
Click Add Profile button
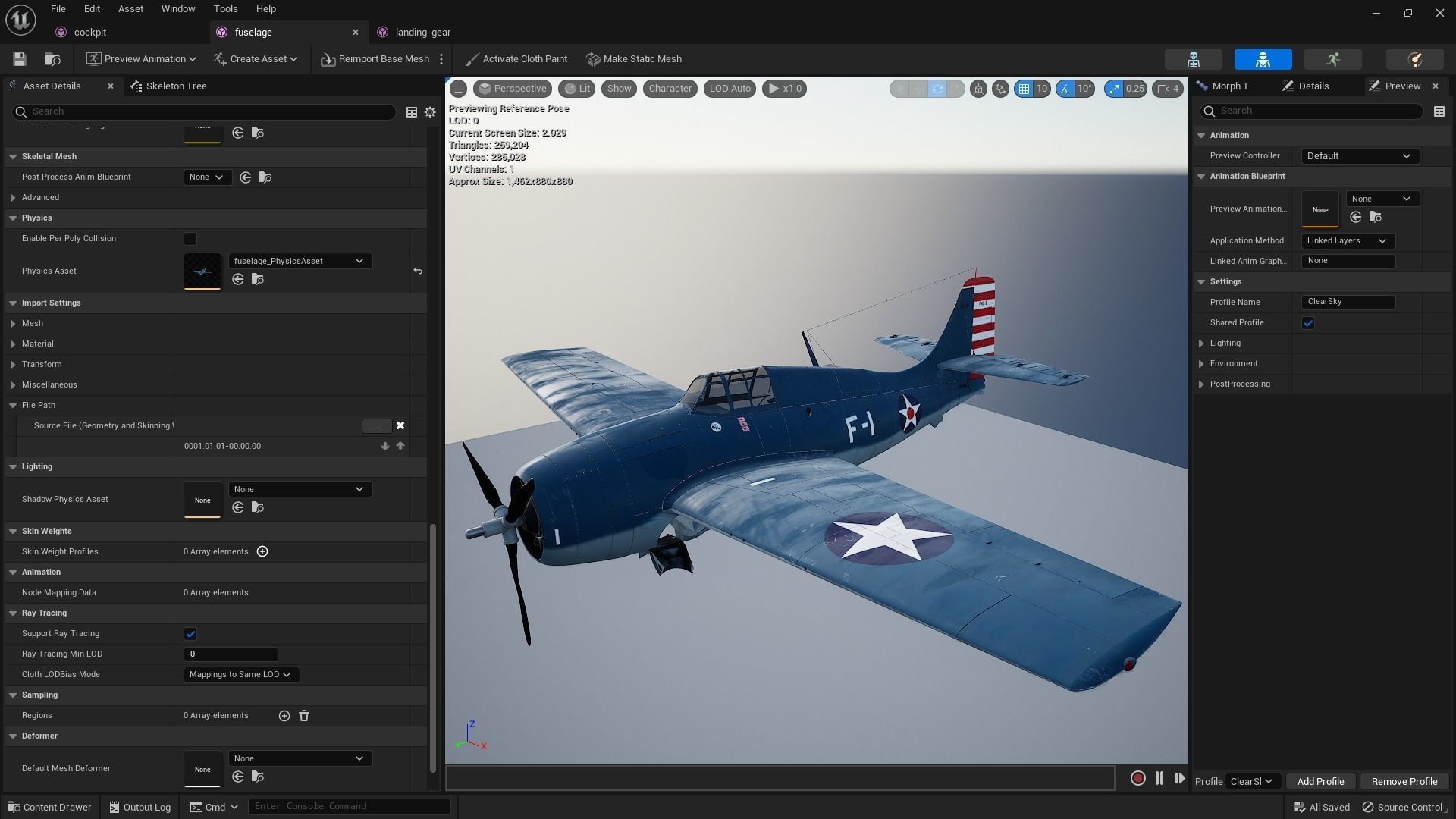pyautogui.click(x=1319, y=781)
